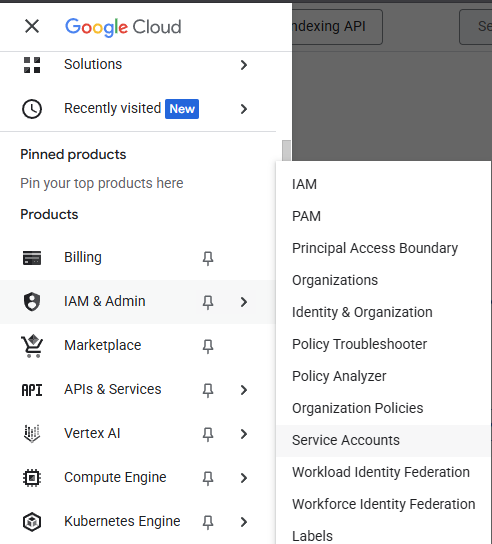
Task: Click the Google Cloud logo
Action: (x=123, y=27)
